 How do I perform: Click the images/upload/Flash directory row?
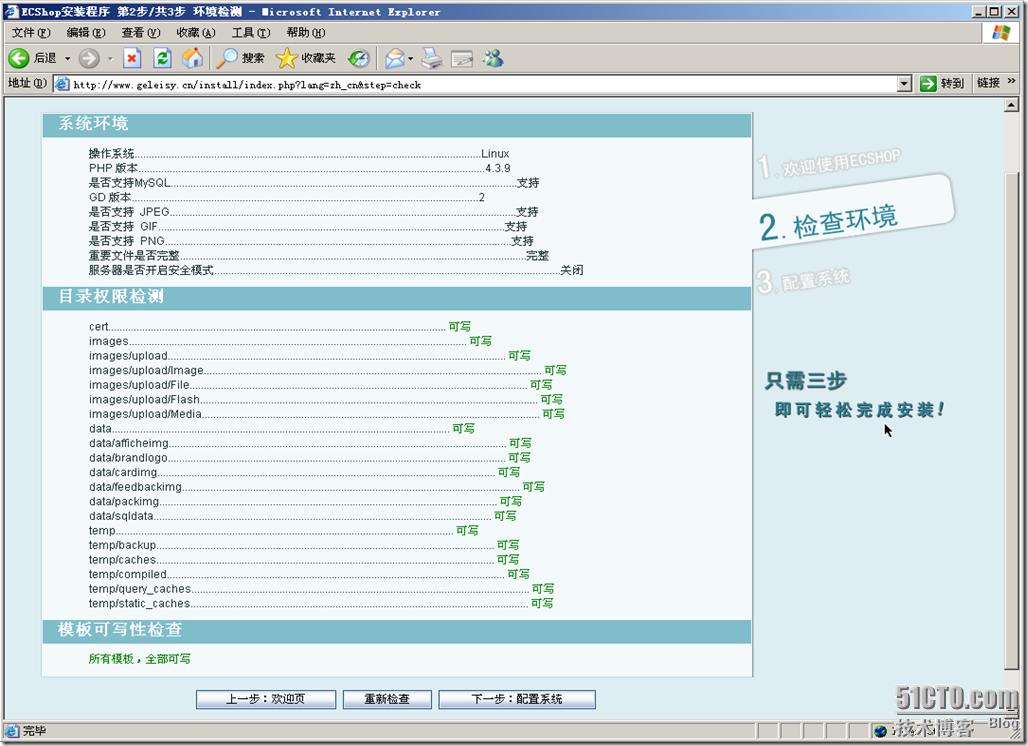(326, 399)
